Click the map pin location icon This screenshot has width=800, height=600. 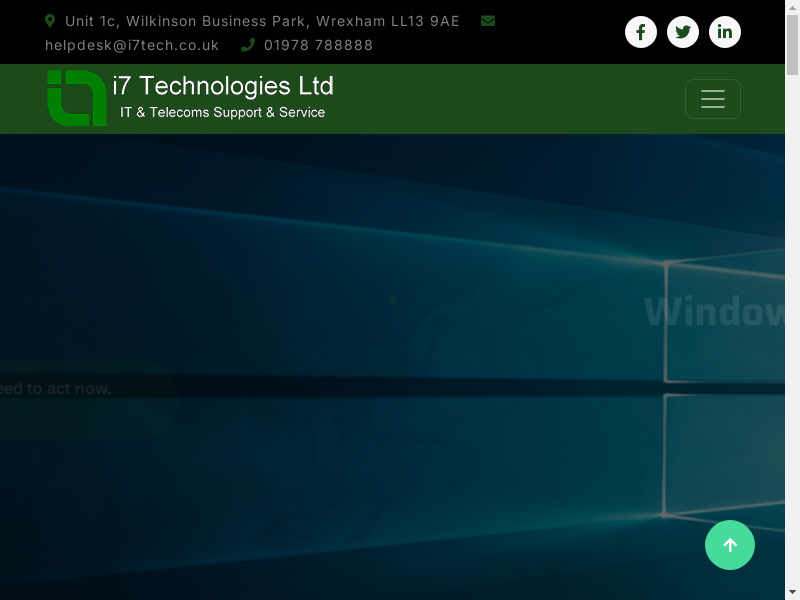[50, 21]
